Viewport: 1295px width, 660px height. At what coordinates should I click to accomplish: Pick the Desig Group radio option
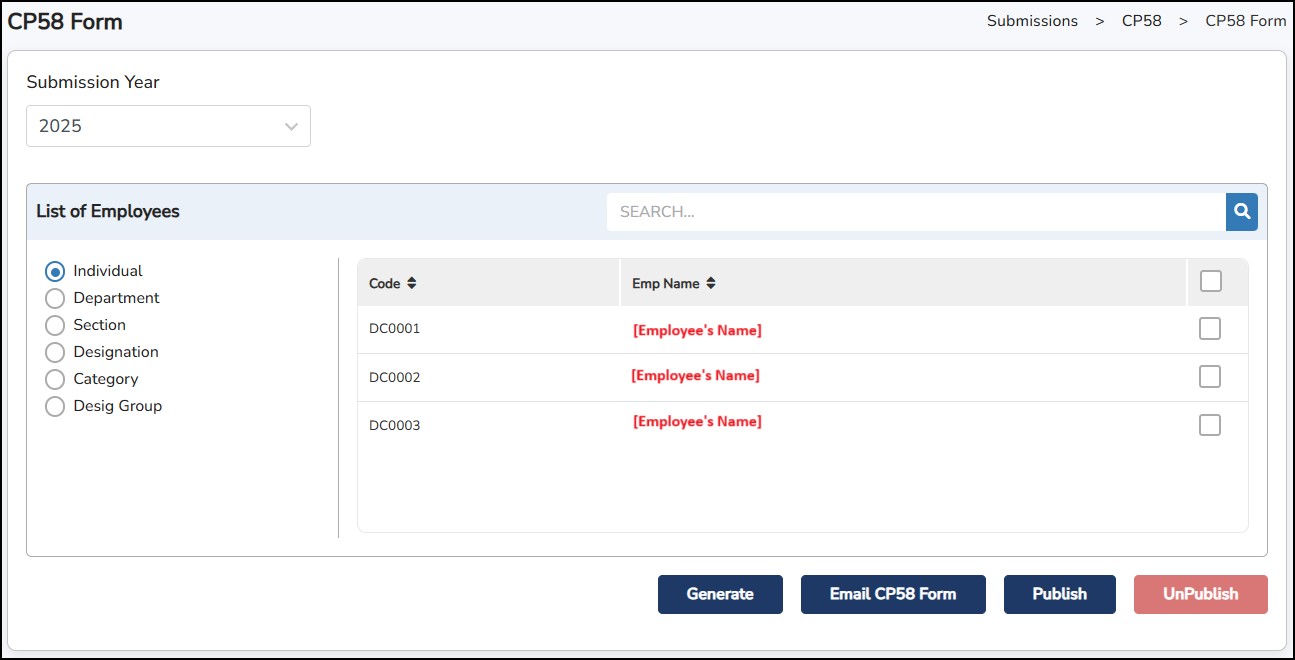click(55, 406)
